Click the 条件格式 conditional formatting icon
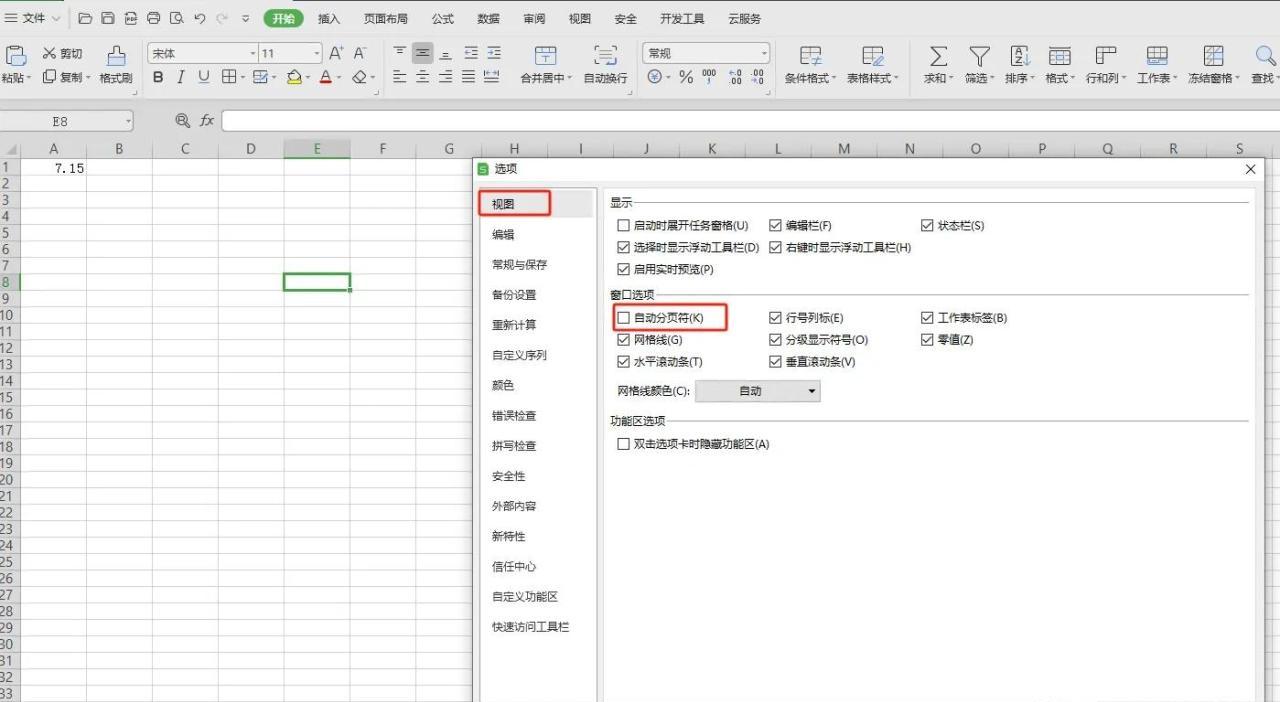Viewport: 1280px width, 702px height. point(811,56)
